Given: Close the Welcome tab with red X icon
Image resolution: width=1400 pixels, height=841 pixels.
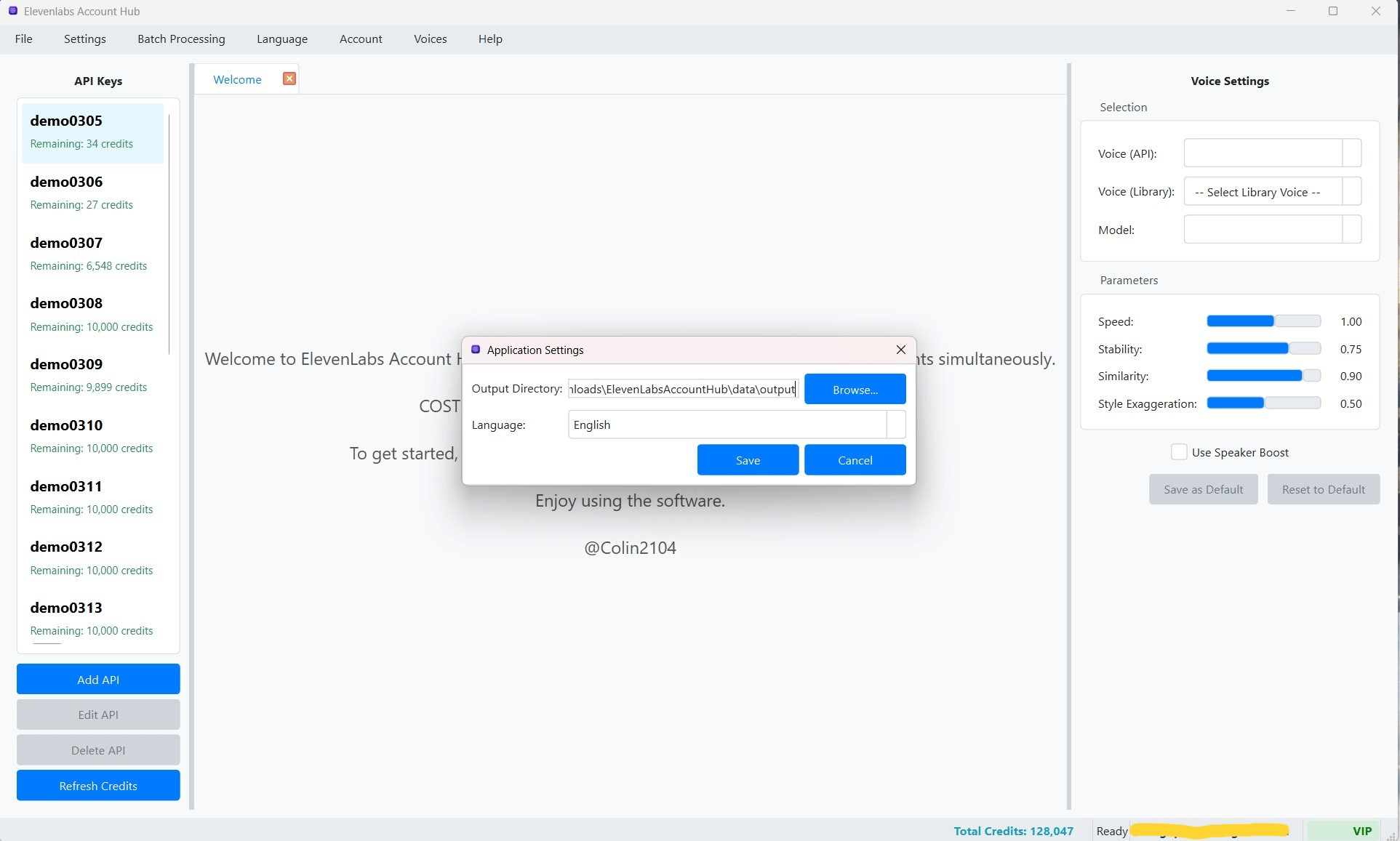Looking at the screenshot, I should [289, 79].
